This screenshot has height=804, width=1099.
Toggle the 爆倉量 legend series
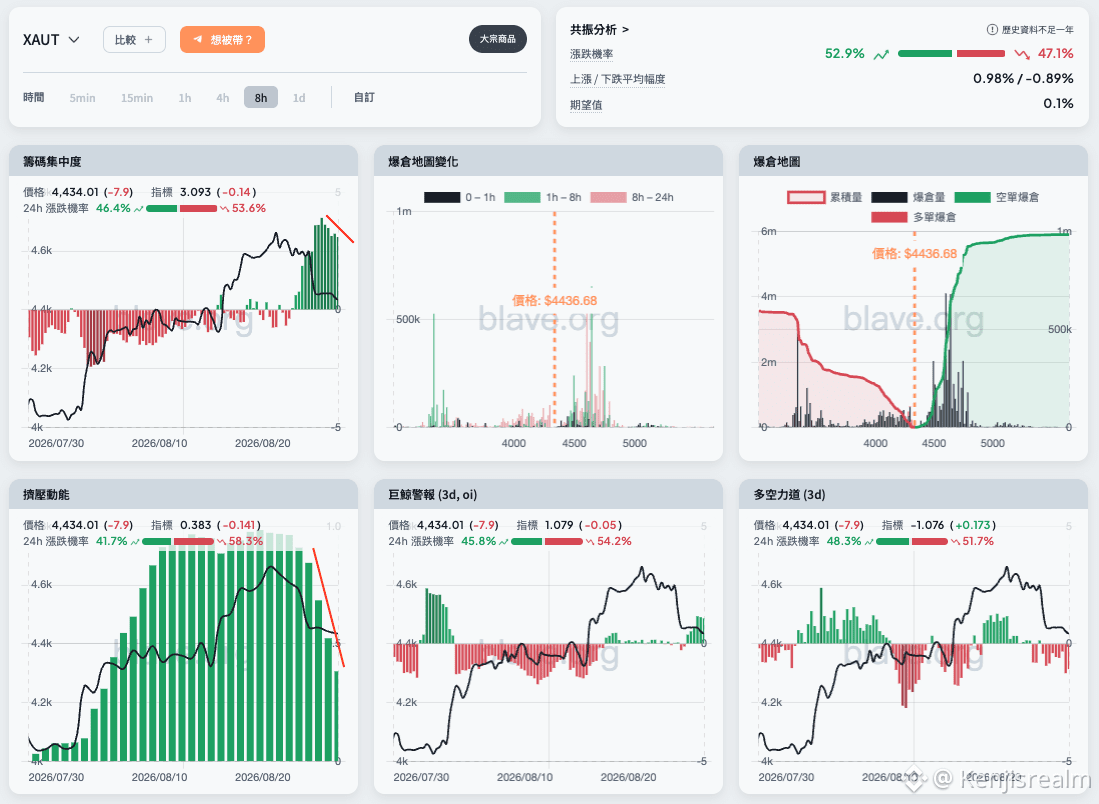tap(908, 198)
